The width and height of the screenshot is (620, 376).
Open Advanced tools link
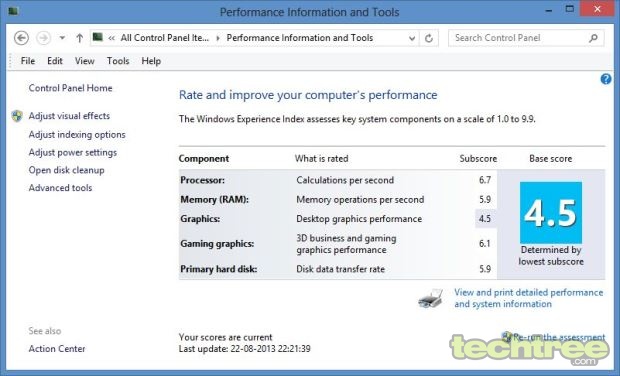tap(60, 188)
